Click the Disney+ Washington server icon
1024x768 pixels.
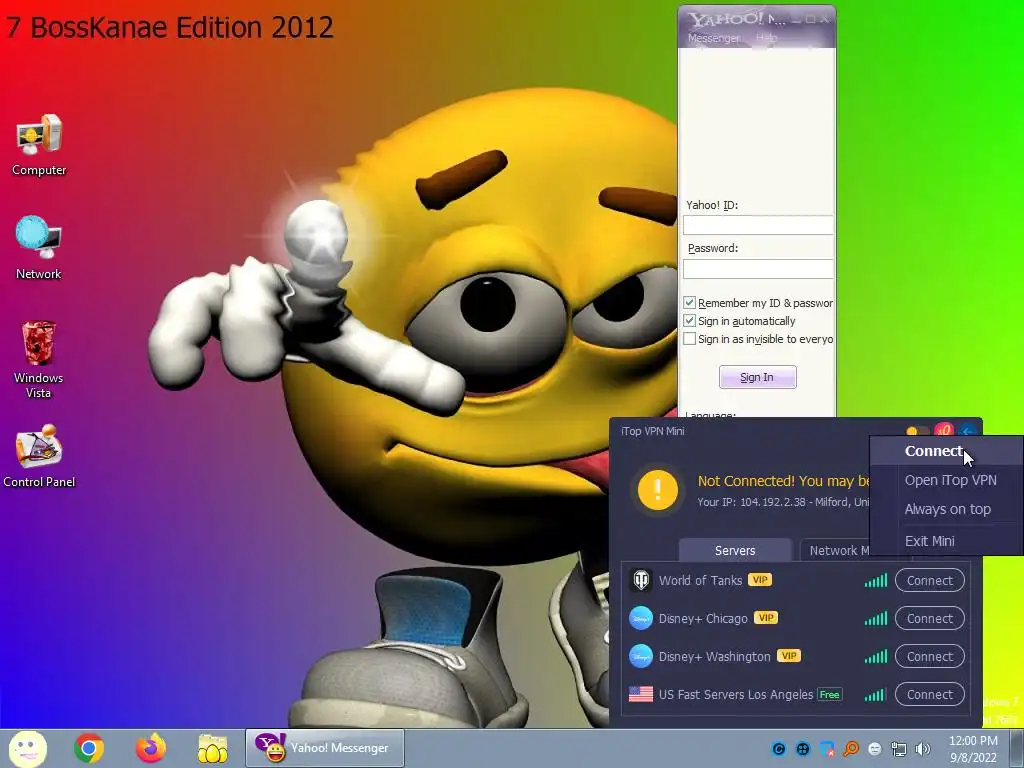click(x=641, y=656)
